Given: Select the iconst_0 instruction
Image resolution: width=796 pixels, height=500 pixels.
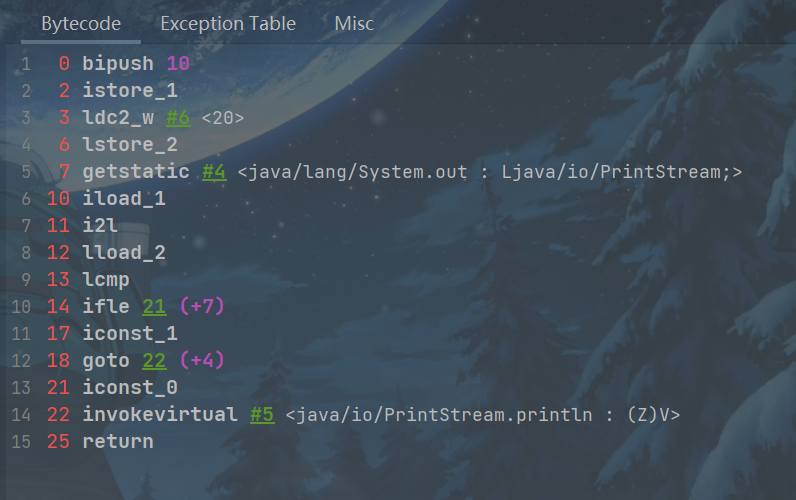Looking at the screenshot, I should coord(130,387).
